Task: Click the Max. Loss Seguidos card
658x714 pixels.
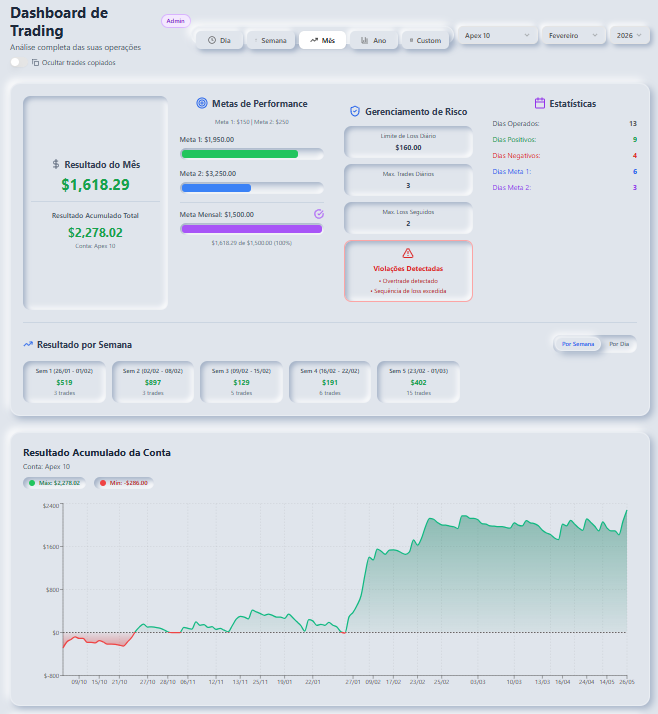Action: 408,218
